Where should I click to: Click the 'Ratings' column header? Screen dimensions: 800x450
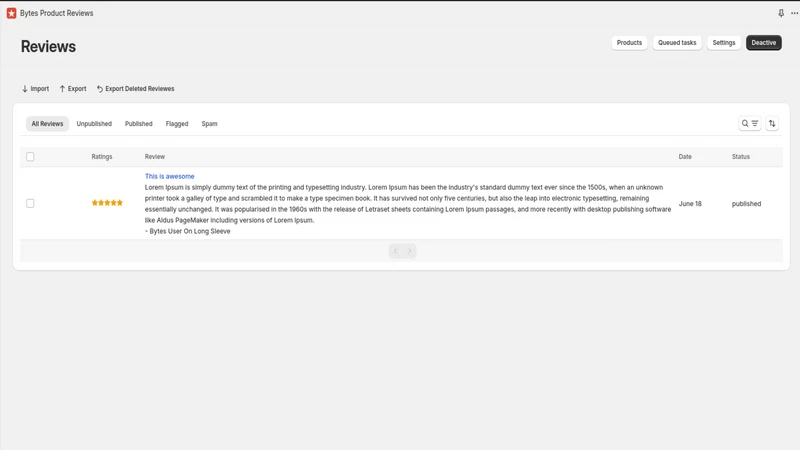(x=102, y=157)
